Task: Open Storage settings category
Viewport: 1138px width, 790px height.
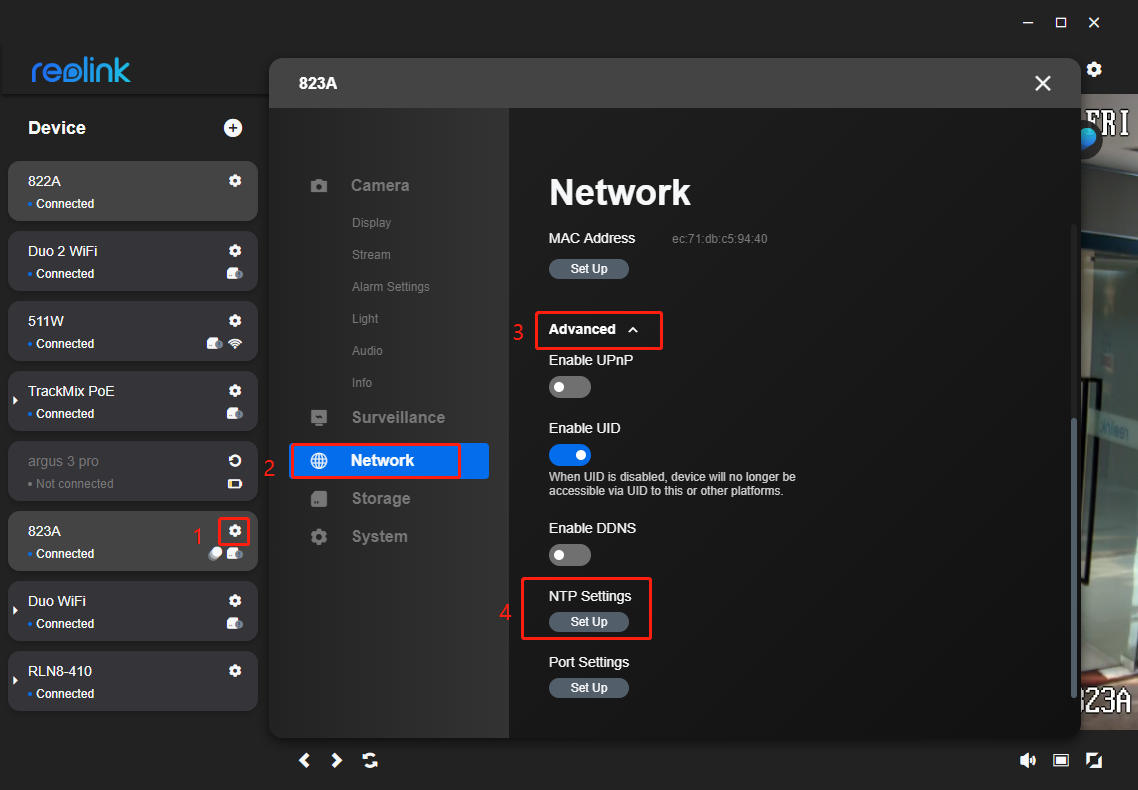Action: click(361, 498)
